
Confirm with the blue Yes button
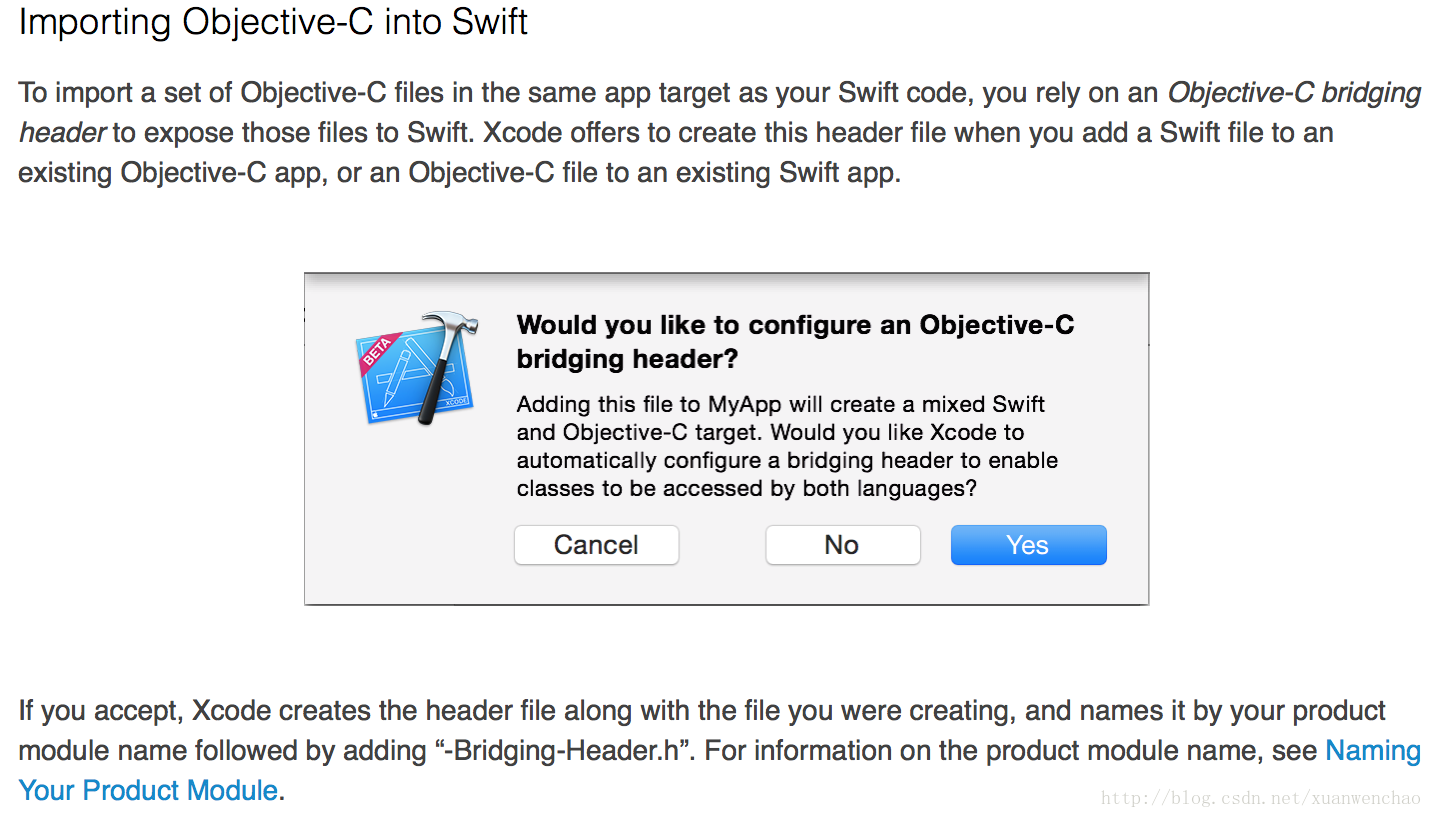click(x=1028, y=545)
